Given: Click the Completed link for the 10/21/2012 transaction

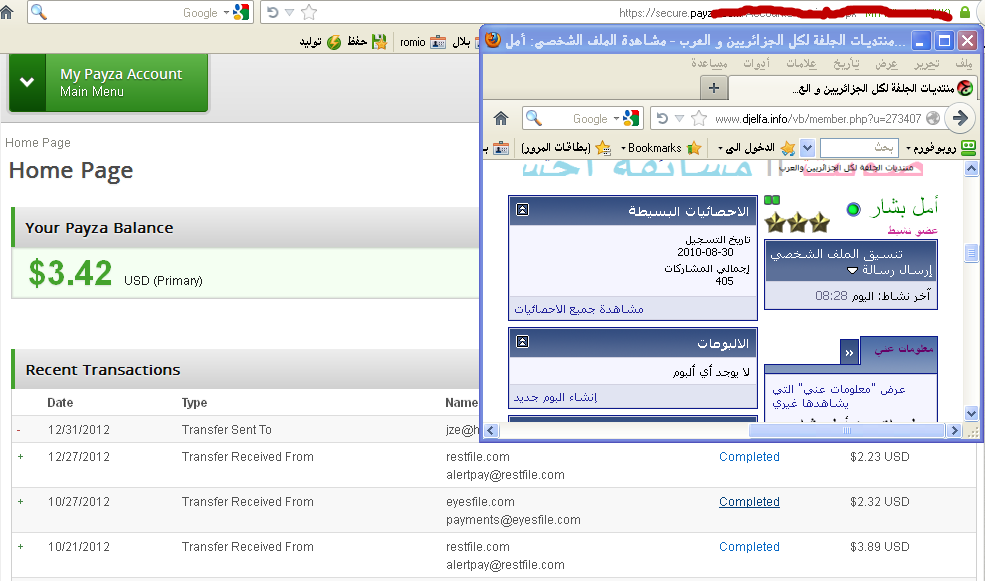Looking at the screenshot, I should (749, 547).
